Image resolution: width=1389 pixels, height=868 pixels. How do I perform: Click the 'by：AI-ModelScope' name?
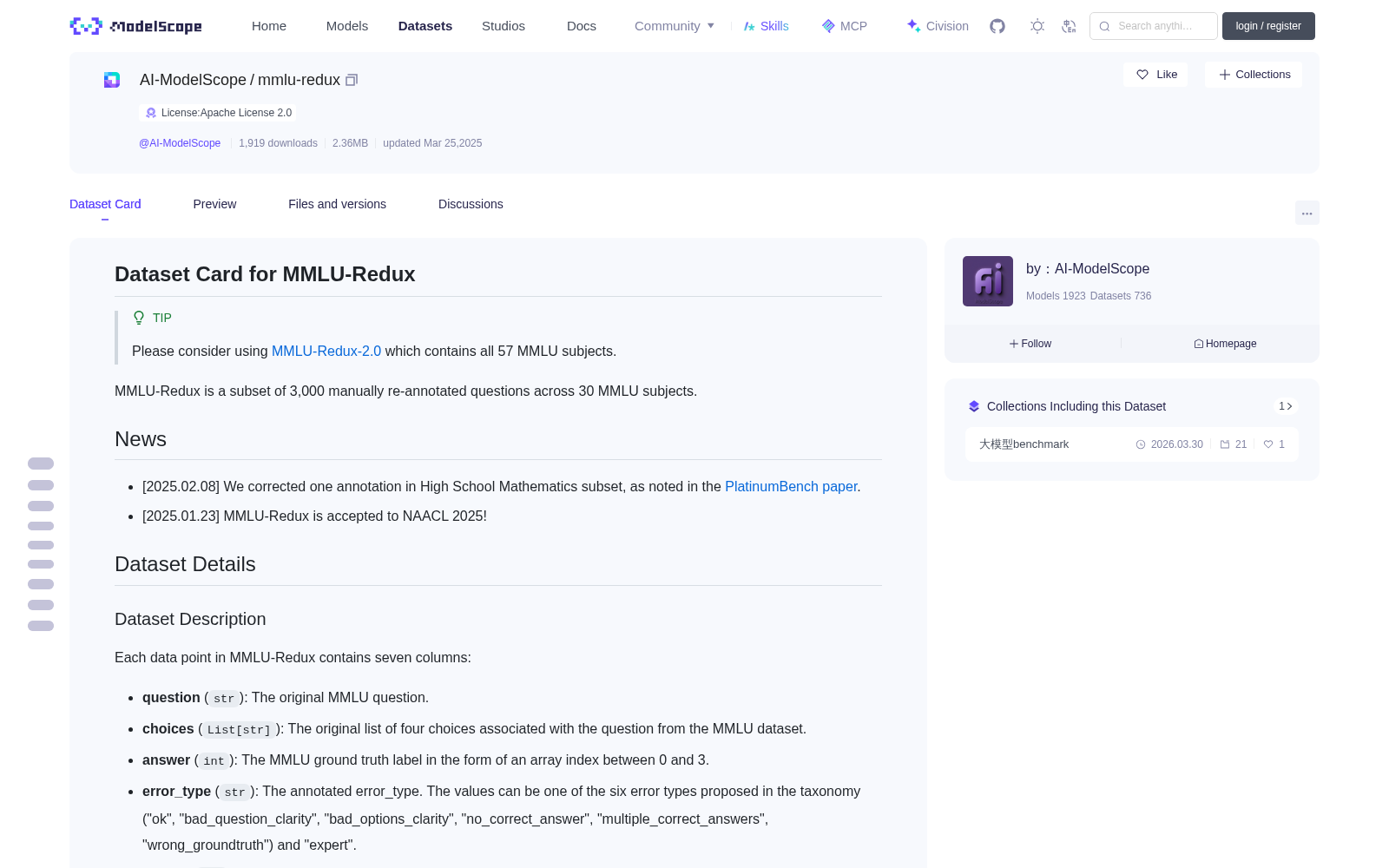tap(1088, 269)
